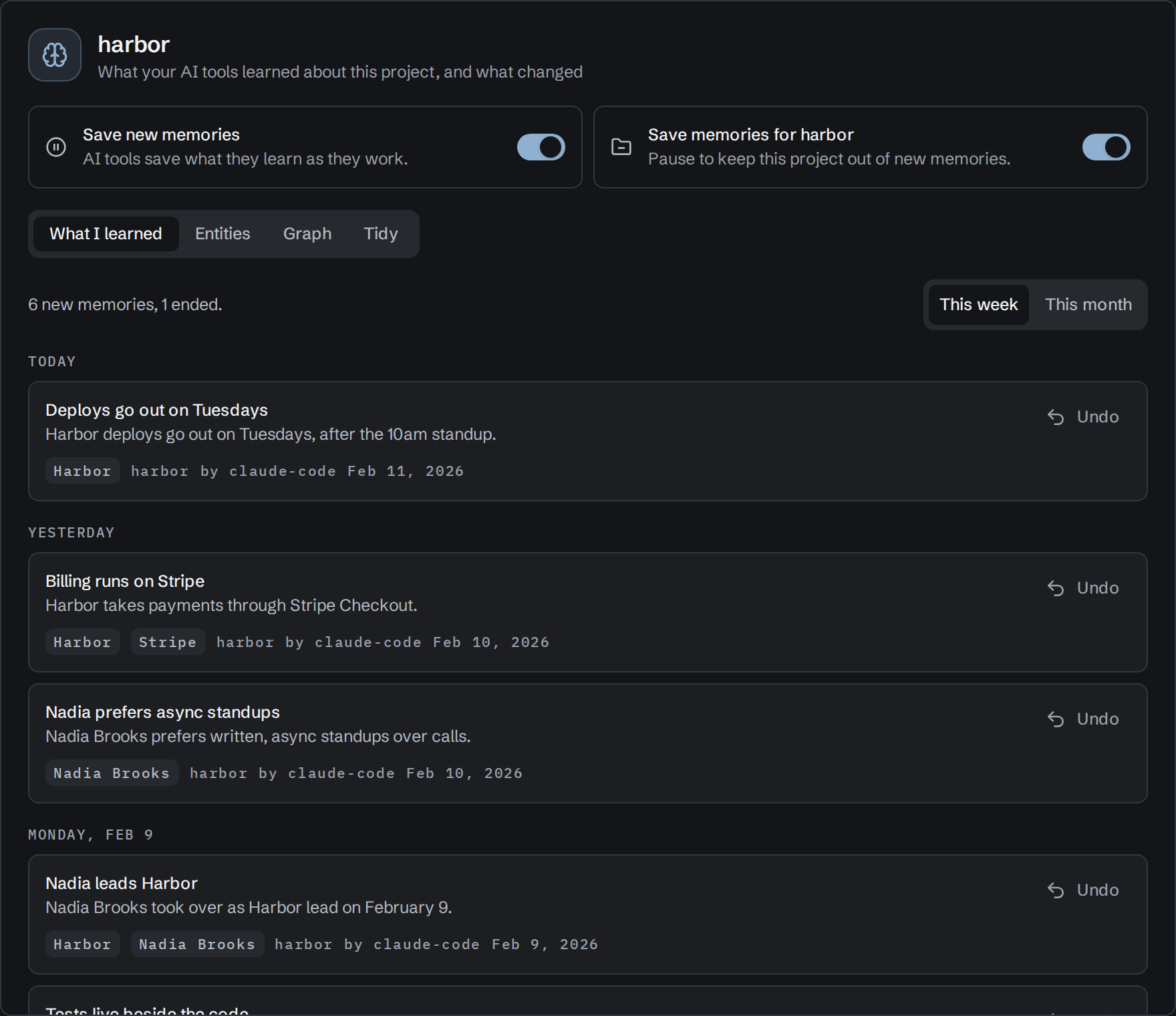Toggle the Save new memories switch
The width and height of the screenshot is (1176, 1016).
(x=541, y=147)
